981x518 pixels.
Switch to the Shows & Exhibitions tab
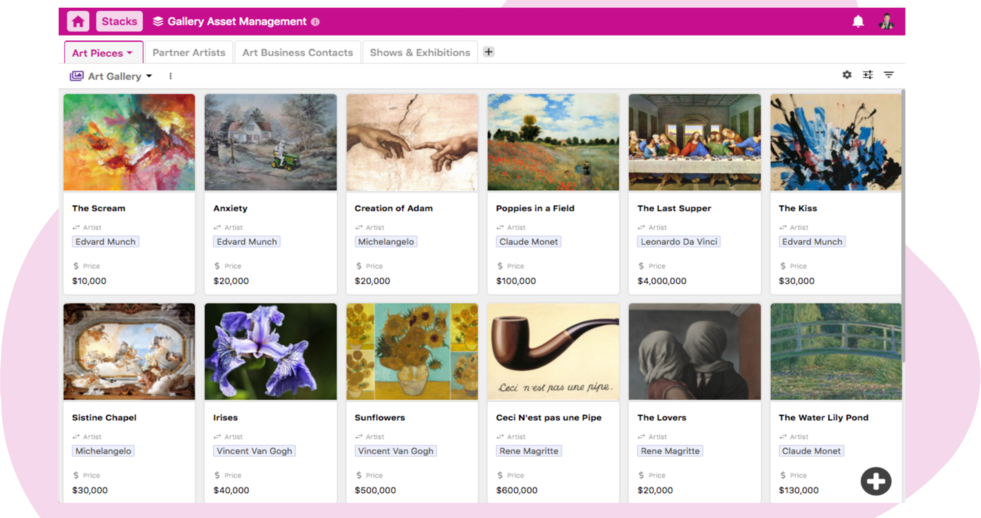pos(420,53)
